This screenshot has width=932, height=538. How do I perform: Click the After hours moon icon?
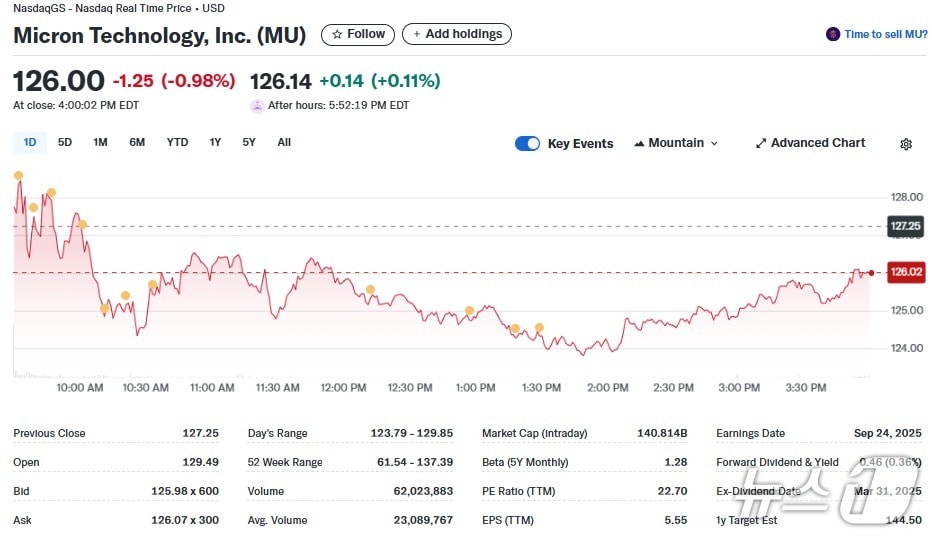(257, 106)
